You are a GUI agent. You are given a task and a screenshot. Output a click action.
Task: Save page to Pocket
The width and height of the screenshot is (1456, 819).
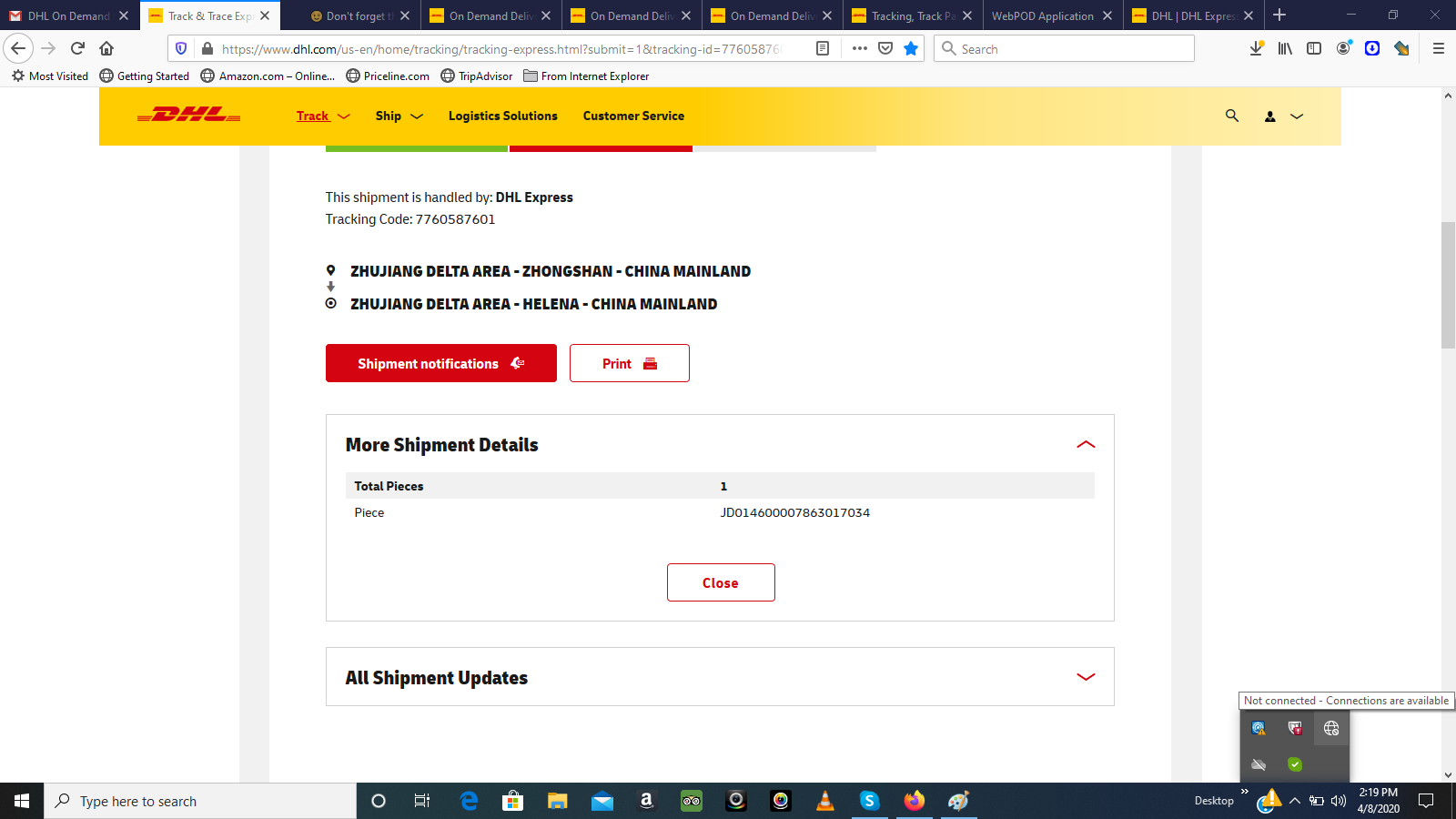click(885, 49)
